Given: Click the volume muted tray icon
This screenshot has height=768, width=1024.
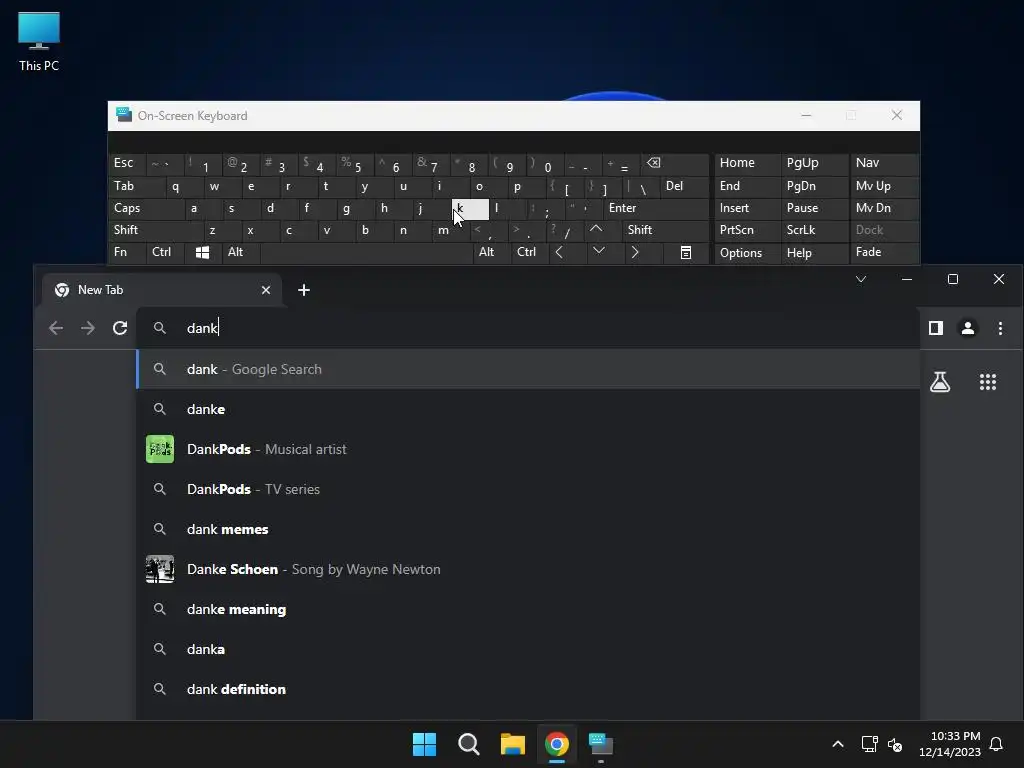Looking at the screenshot, I should pyautogui.click(x=895, y=744).
